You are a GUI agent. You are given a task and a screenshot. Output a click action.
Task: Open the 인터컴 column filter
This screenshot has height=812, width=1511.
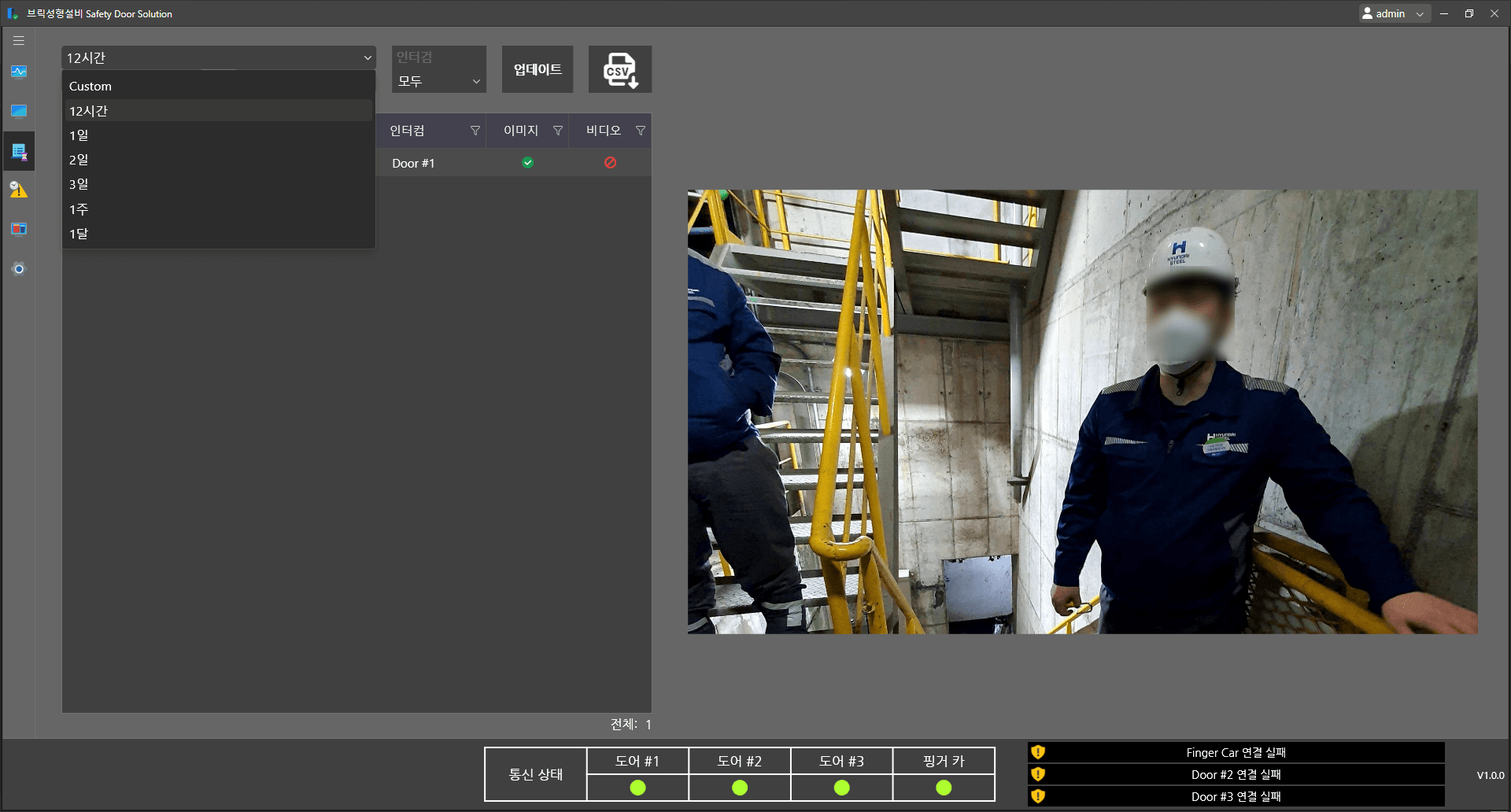[475, 131]
